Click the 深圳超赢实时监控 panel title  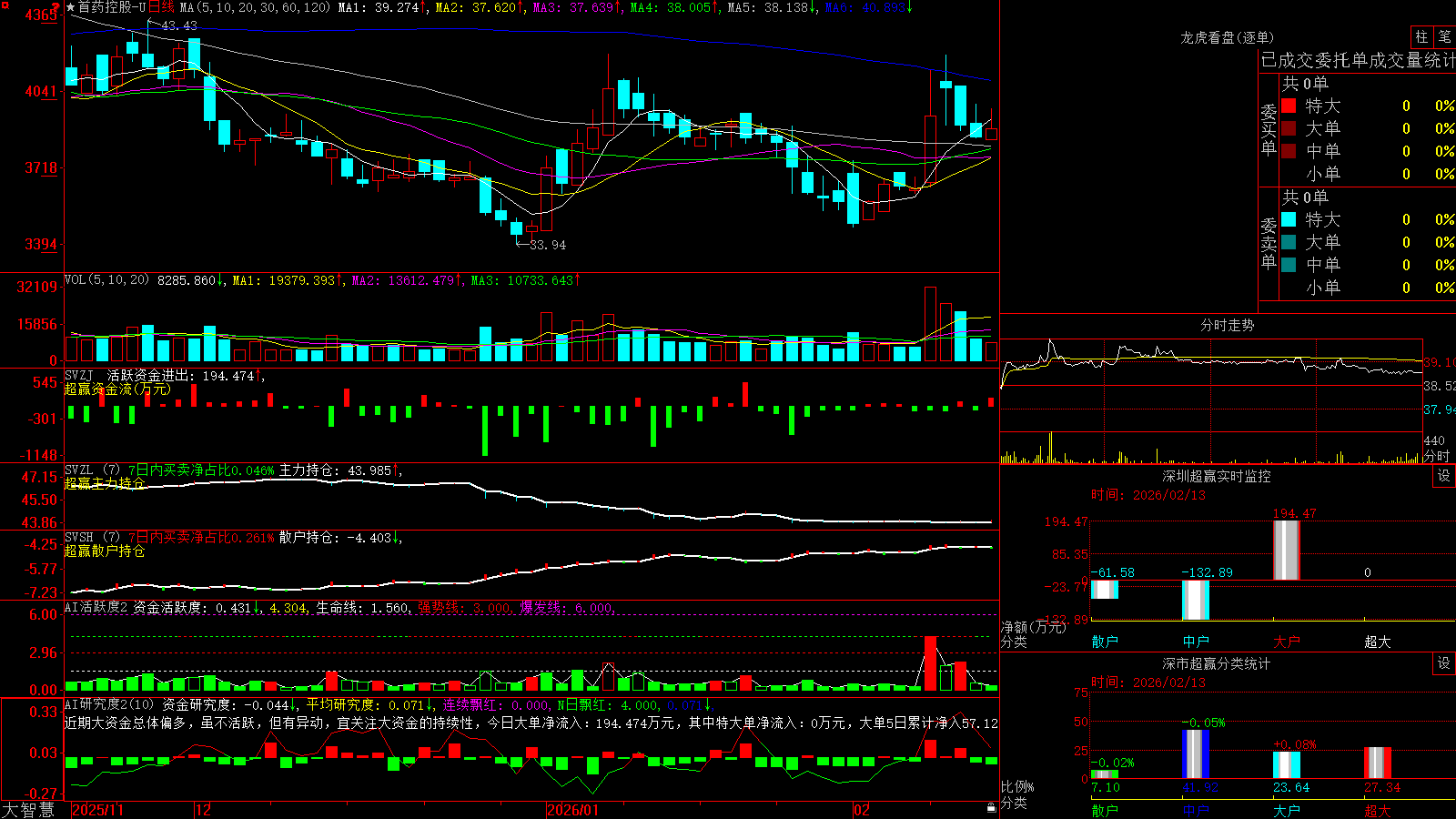click(x=1217, y=476)
